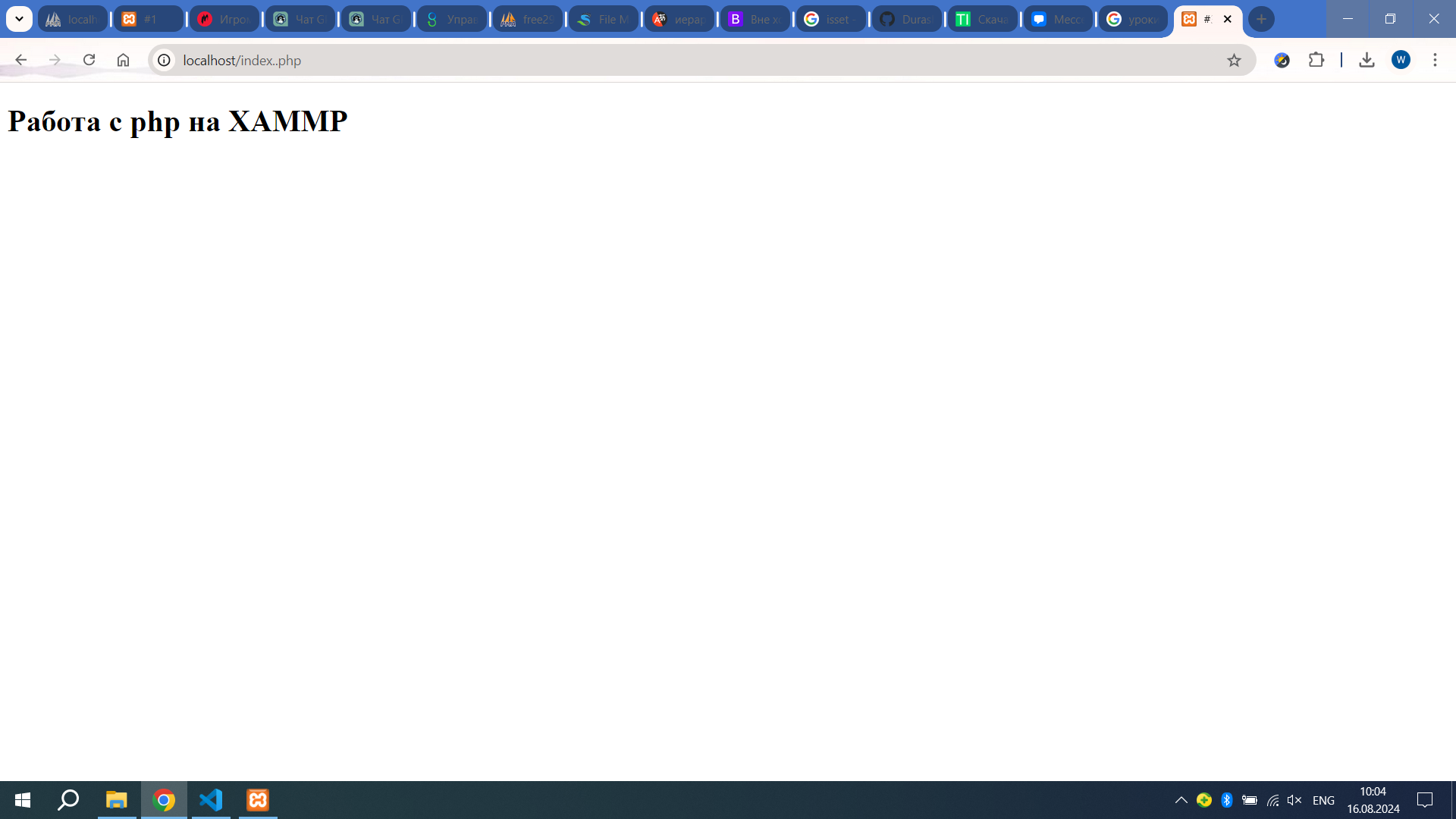Minimize the Chrome window
Image resolution: width=1456 pixels, height=819 pixels.
[1348, 19]
